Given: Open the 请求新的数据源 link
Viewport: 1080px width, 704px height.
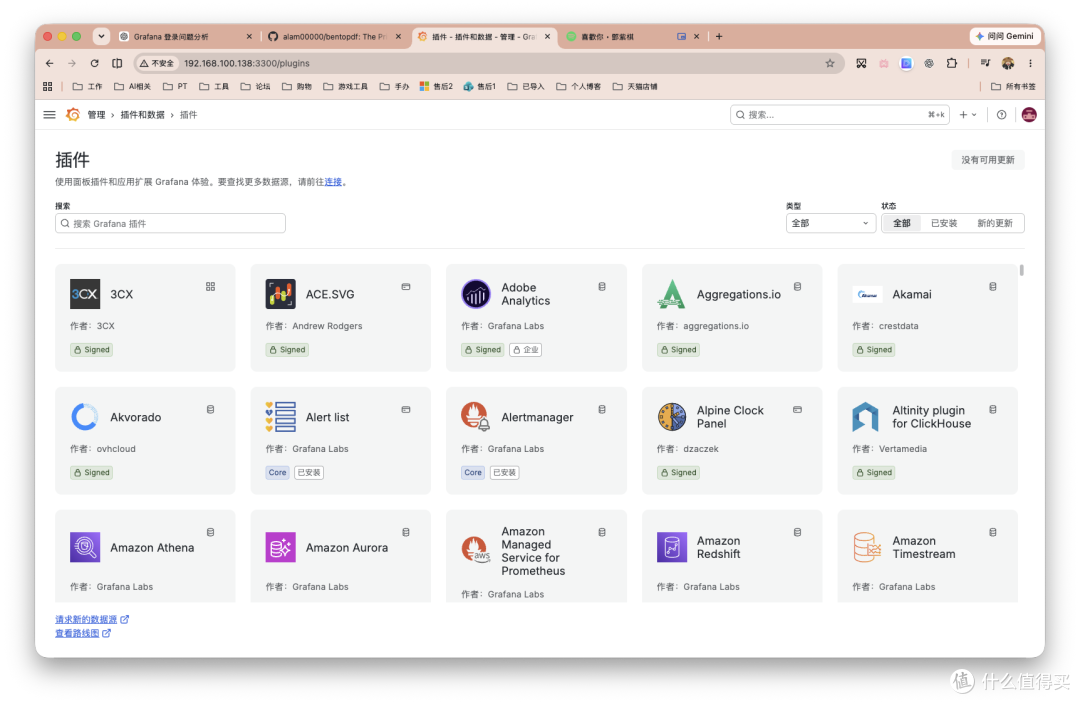Looking at the screenshot, I should coord(92,619).
